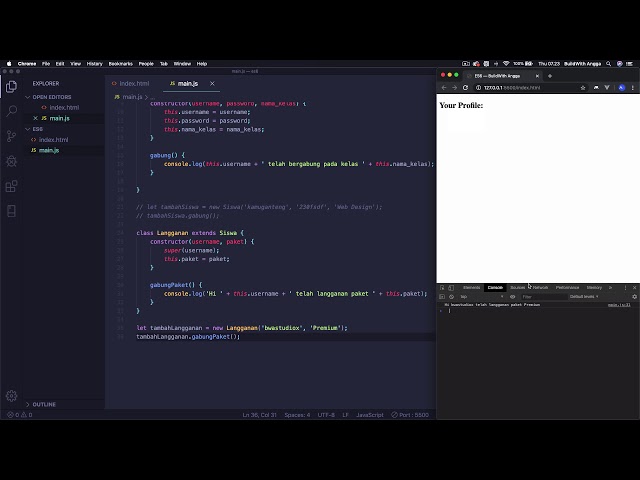Collapse the ES6 folder section
The width and height of the screenshot is (640, 480).
(x=34, y=129)
